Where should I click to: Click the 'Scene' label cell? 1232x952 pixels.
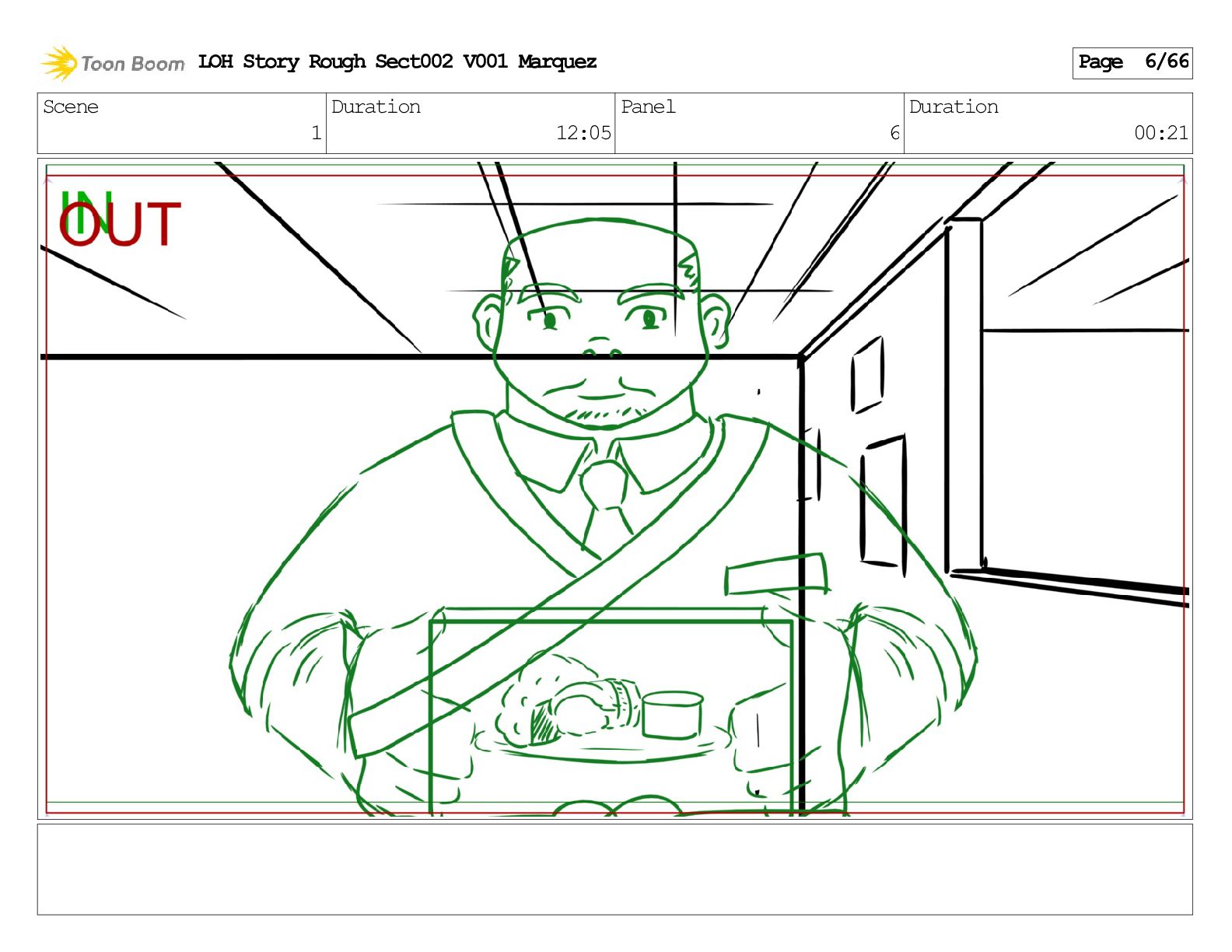click(x=182, y=123)
